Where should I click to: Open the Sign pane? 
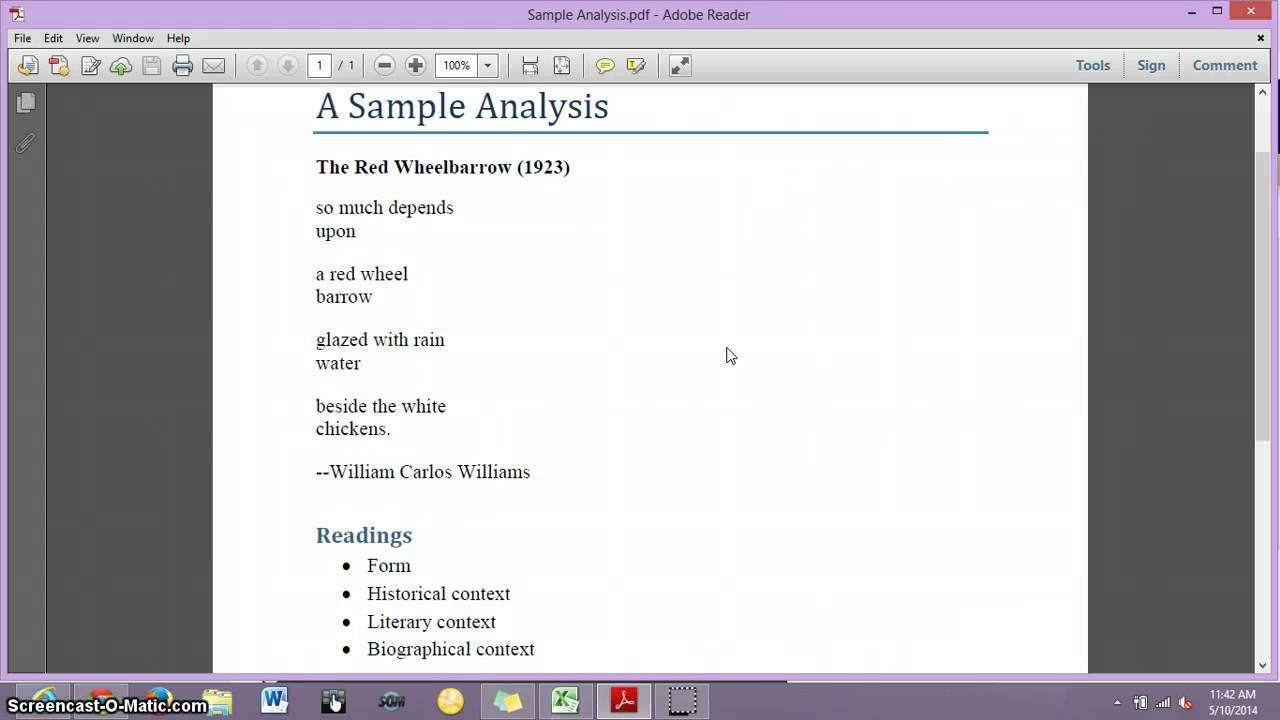tap(1151, 65)
